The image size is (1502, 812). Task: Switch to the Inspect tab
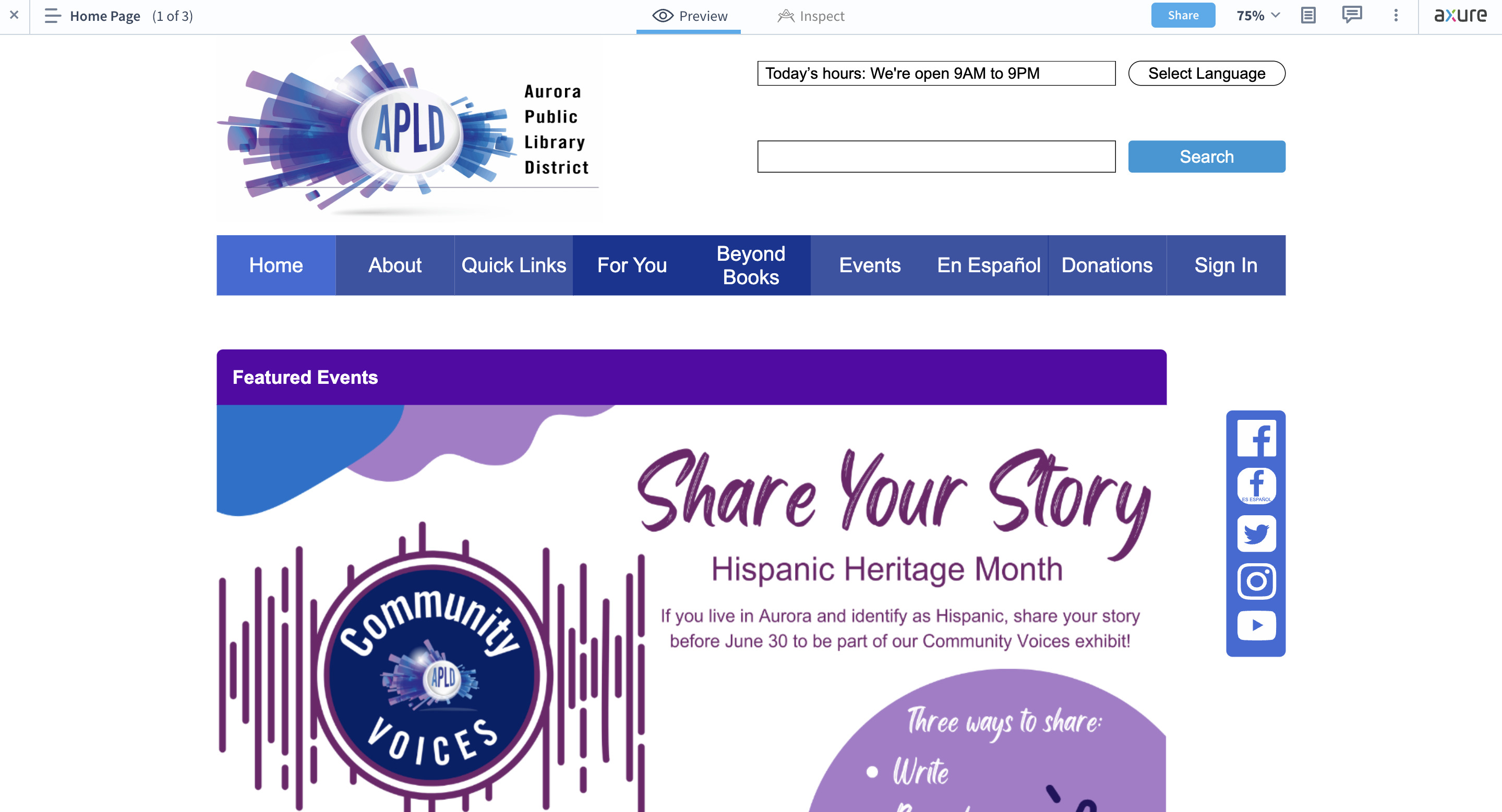pyautogui.click(x=811, y=15)
